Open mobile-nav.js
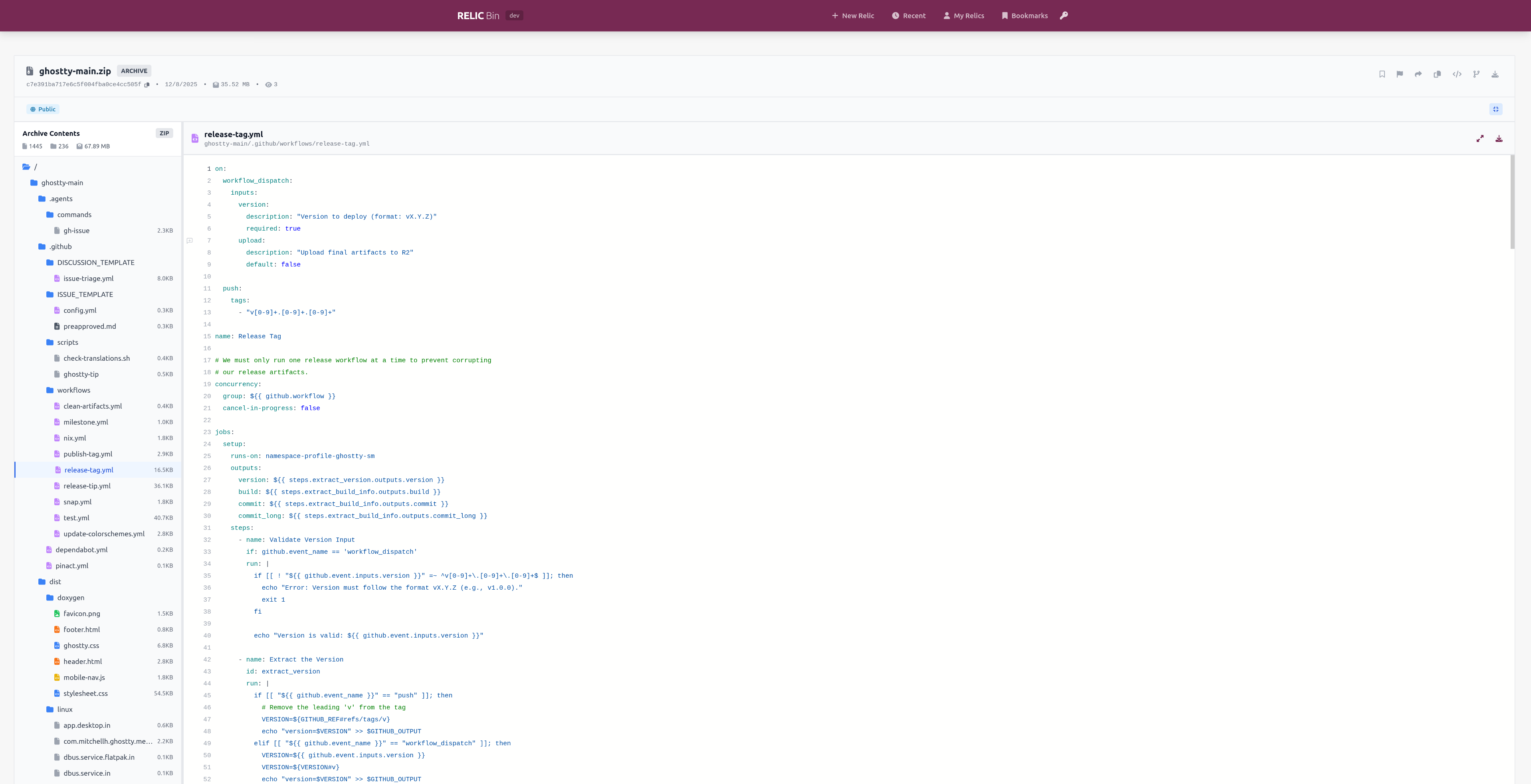This screenshot has width=1531, height=784. coord(97,678)
